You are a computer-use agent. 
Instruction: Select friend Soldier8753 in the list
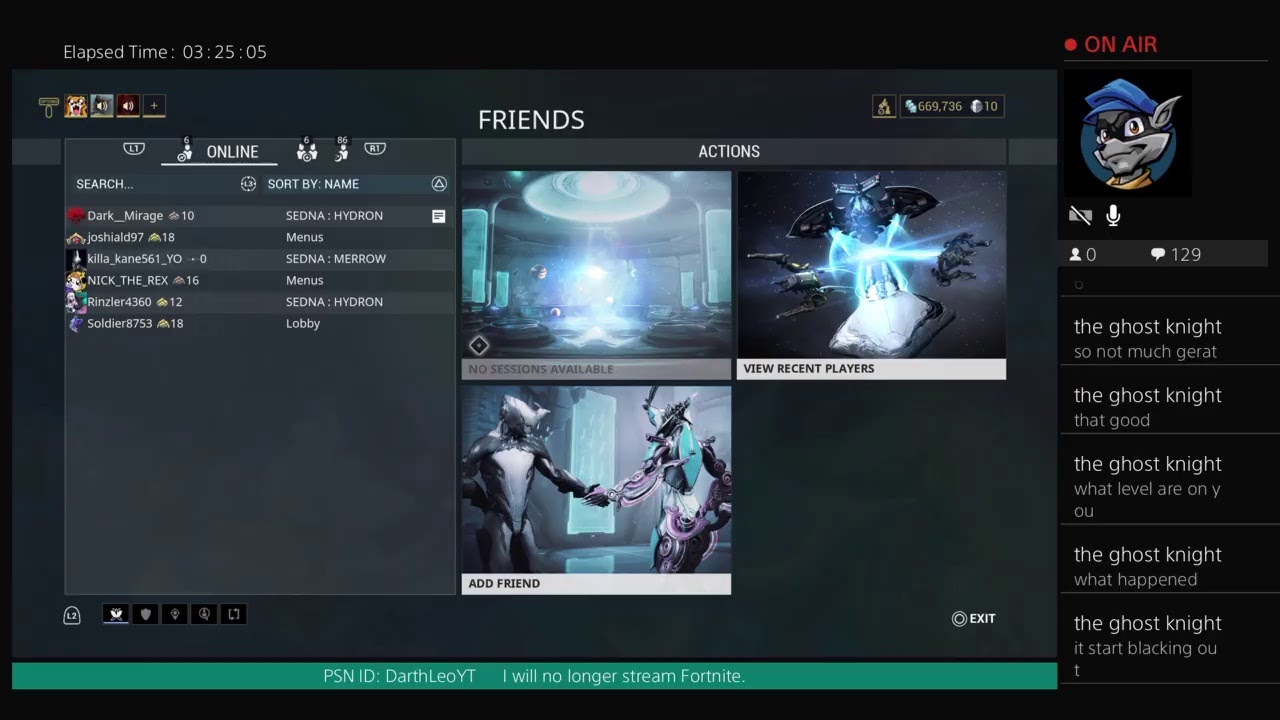coord(259,323)
